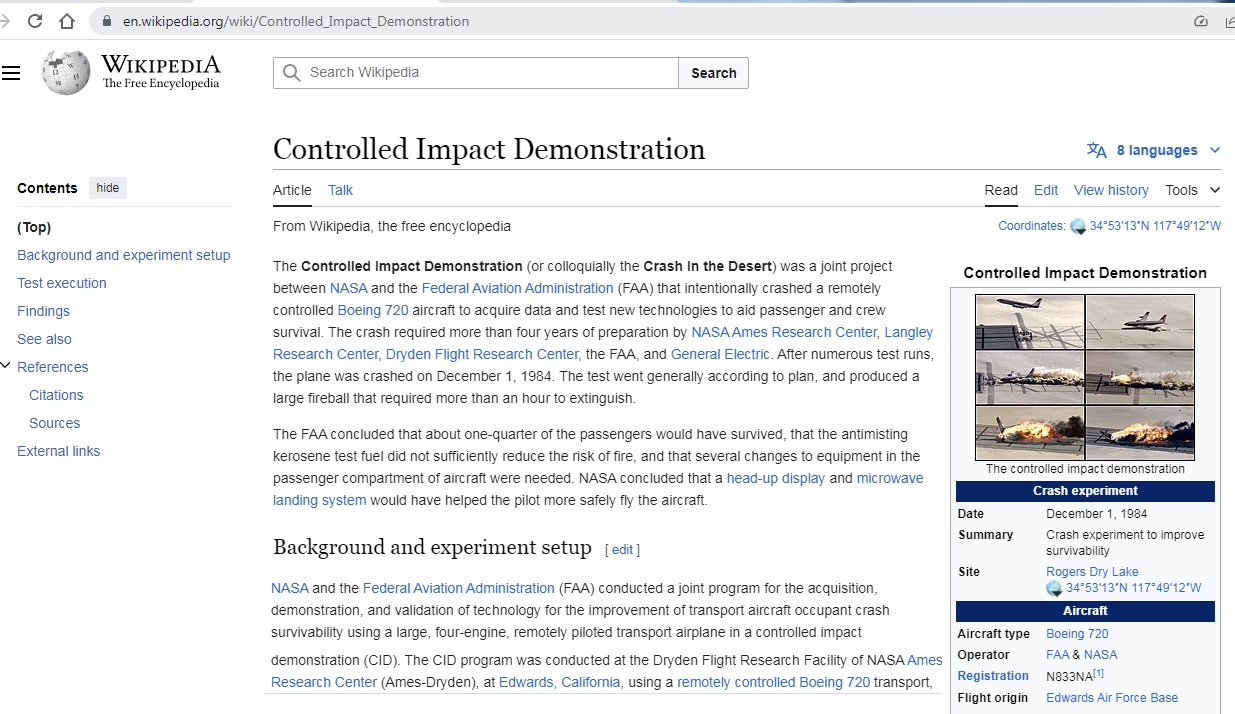The width and height of the screenshot is (1235, 714).
Task: Open the Boeing 720 link in the Aircraft type row
Action: [1077, 634]
